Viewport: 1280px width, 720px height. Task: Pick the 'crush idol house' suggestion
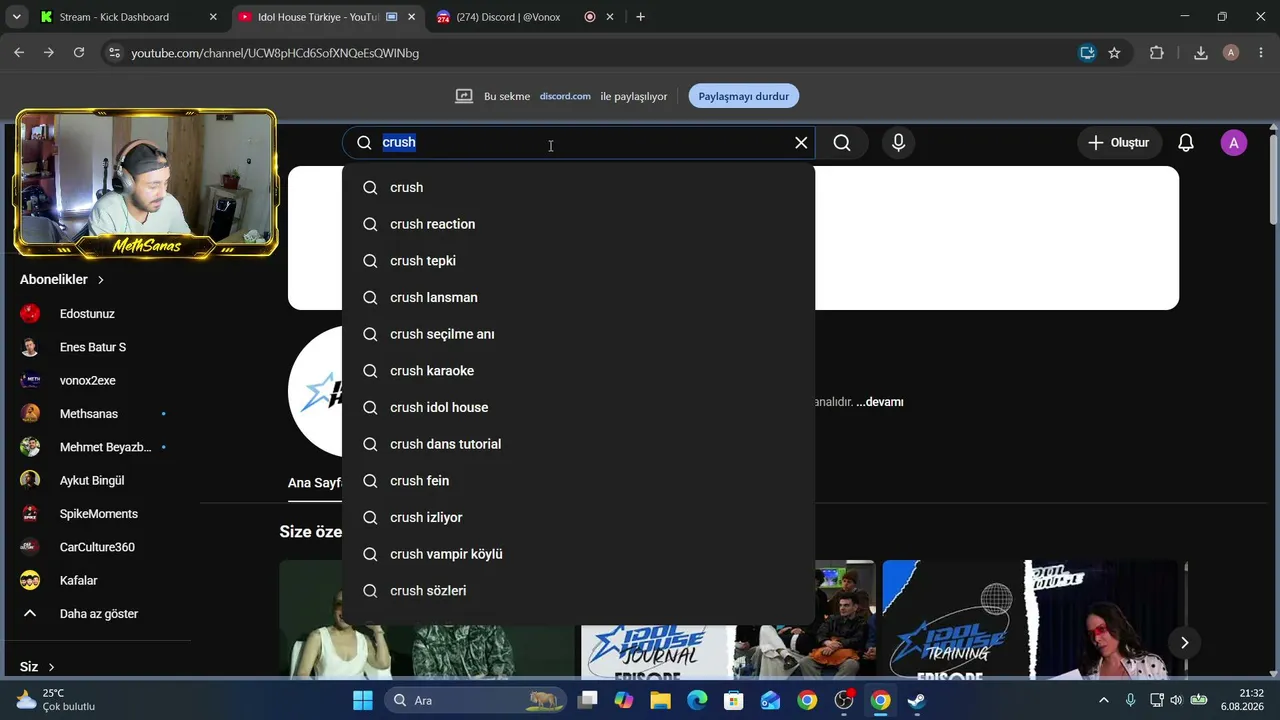(x=578, y=408)
